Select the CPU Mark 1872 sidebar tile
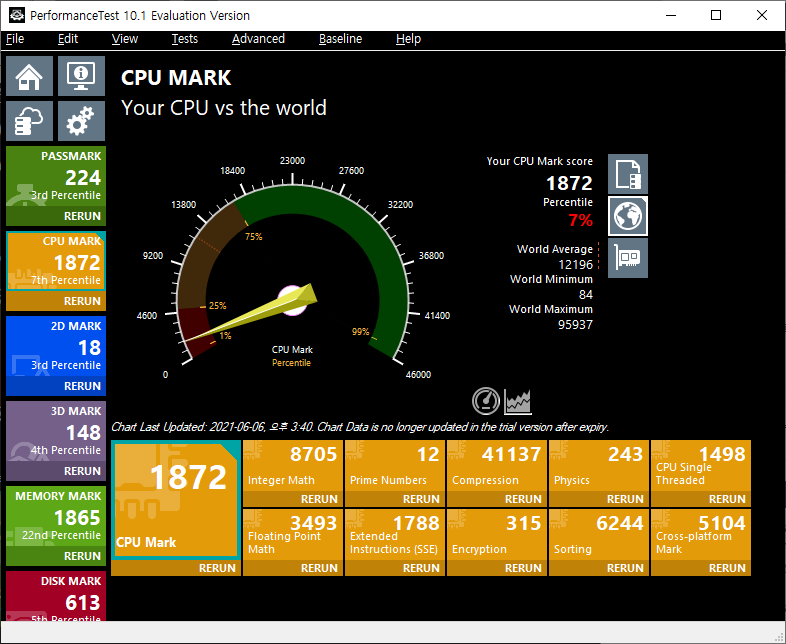This screenshot has height=644, width=786. pos(56,261)
